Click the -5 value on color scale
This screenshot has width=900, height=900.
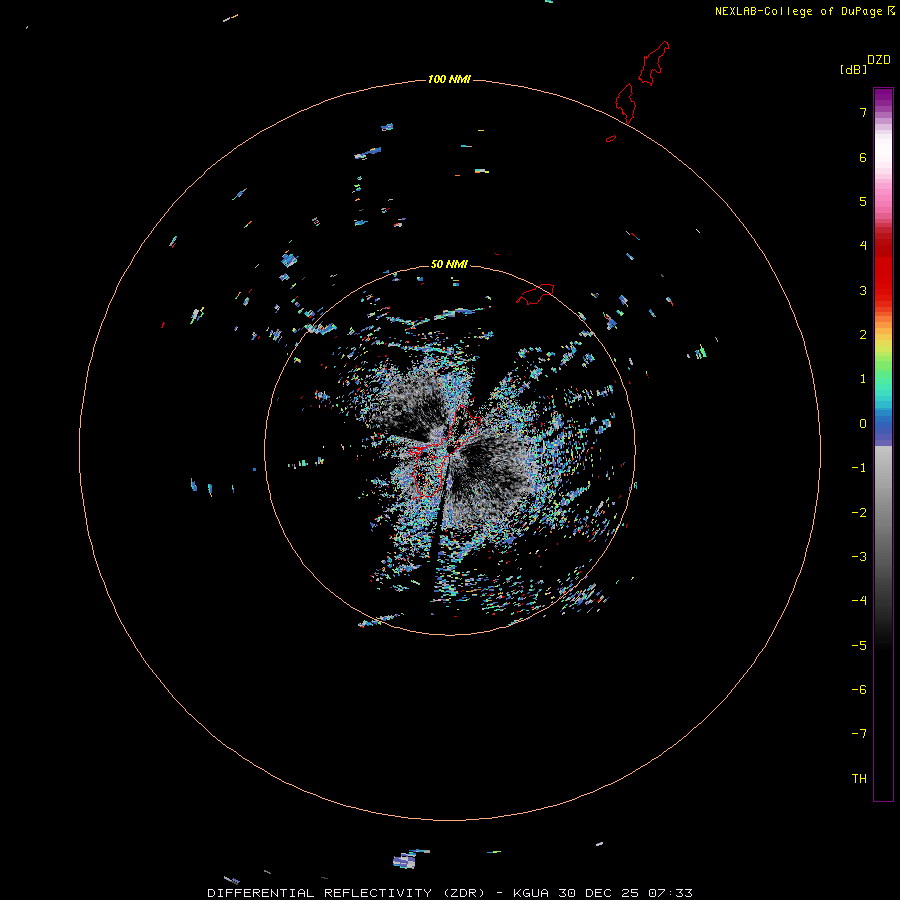(859, 646)
